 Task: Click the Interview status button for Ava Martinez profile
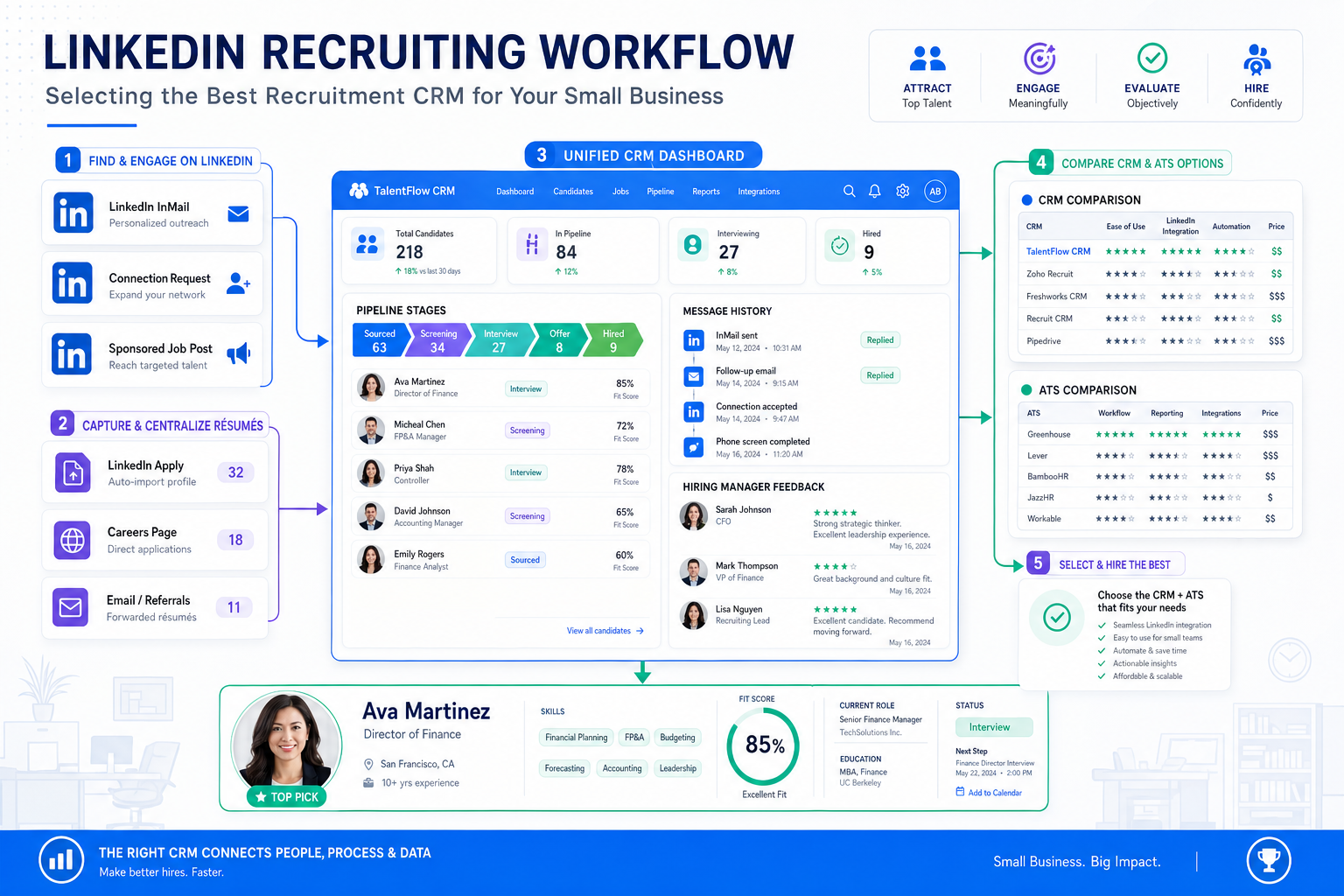point(994,727)
